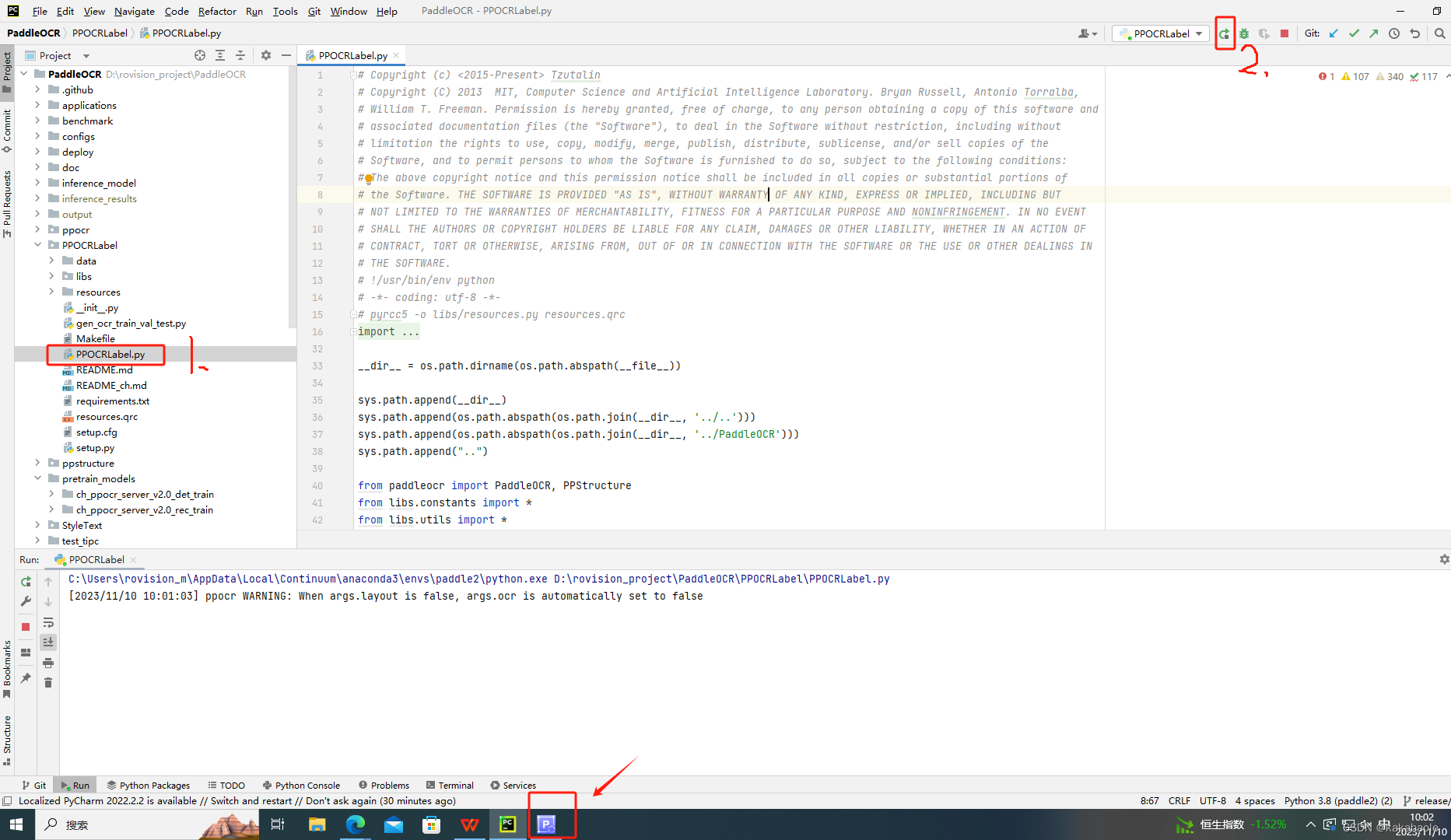Open the Refactor menu

pyautogui.click(x=217, y=11)
